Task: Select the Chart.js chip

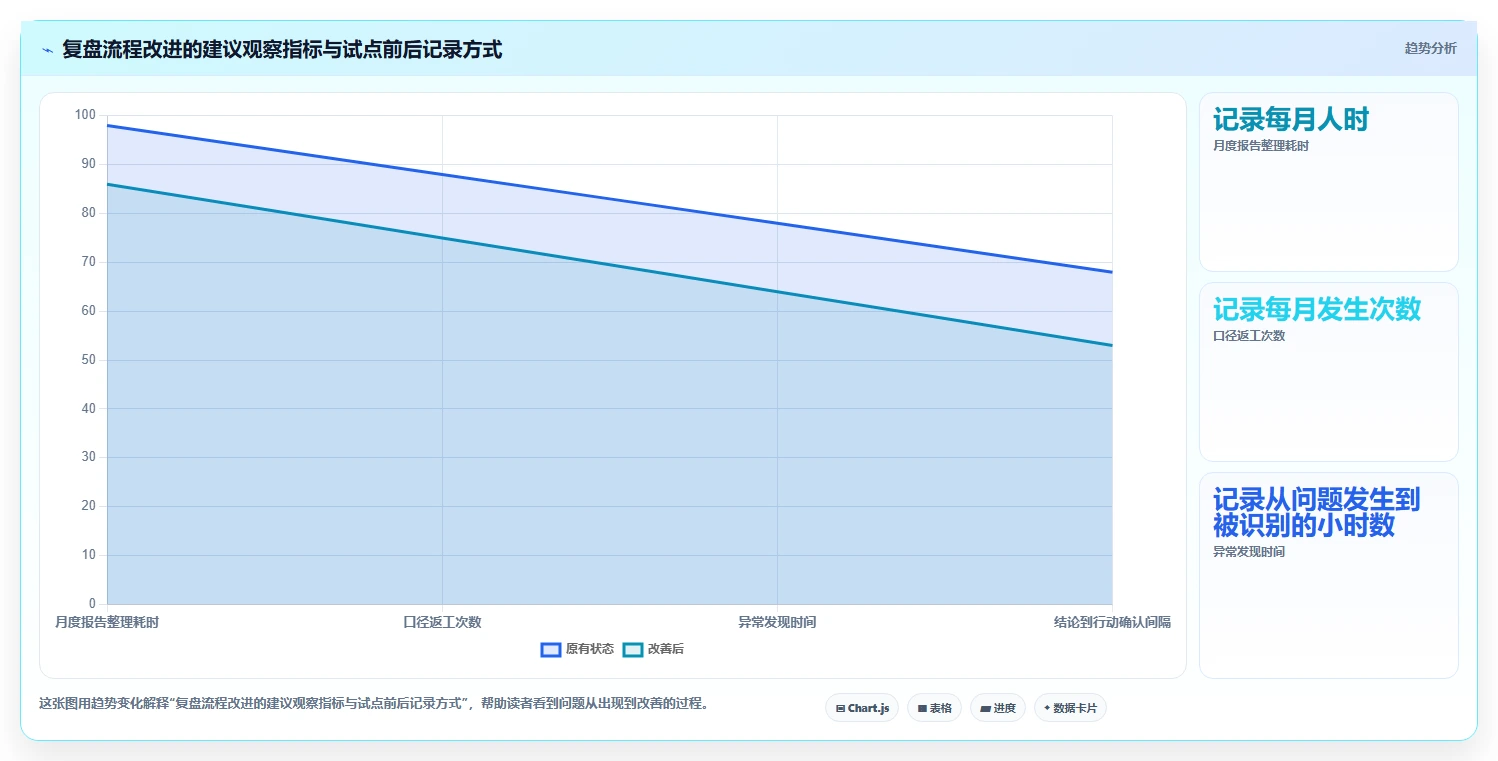Action: click(862, 708)
